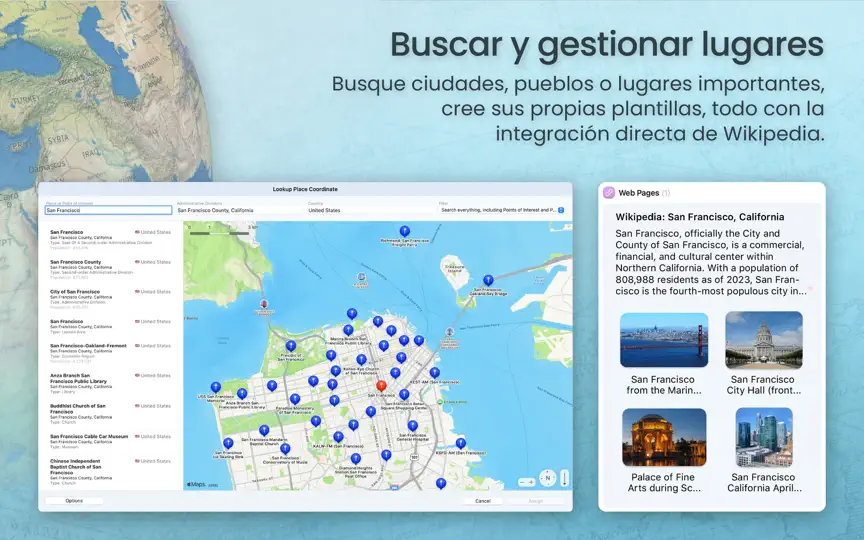Click the Retail Square Shopping Center pin
Screen dimensions: 864x540
pos(404,395)
